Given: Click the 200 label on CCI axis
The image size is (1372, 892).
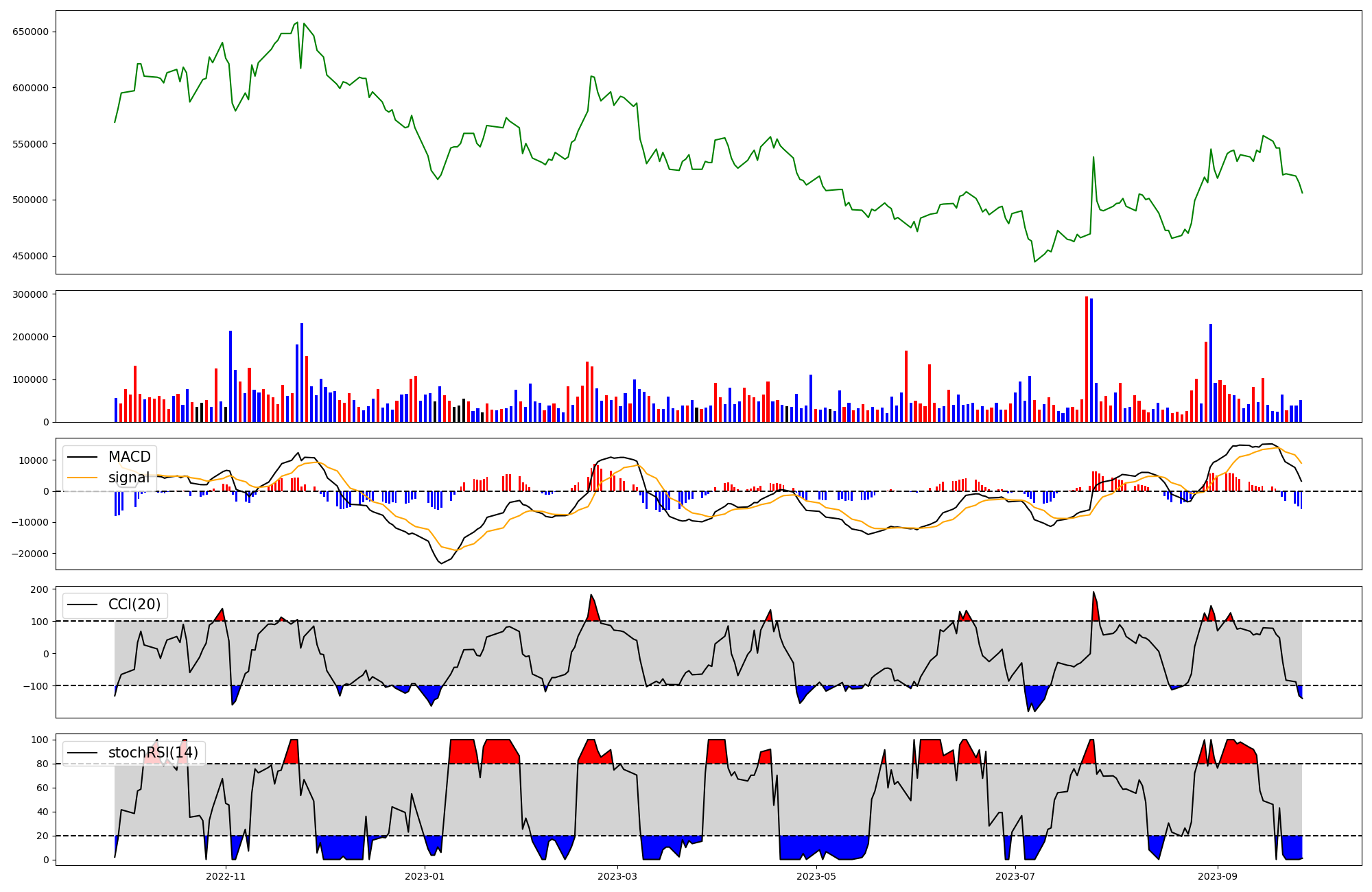Looking at the screenshot, I should 40,590.
